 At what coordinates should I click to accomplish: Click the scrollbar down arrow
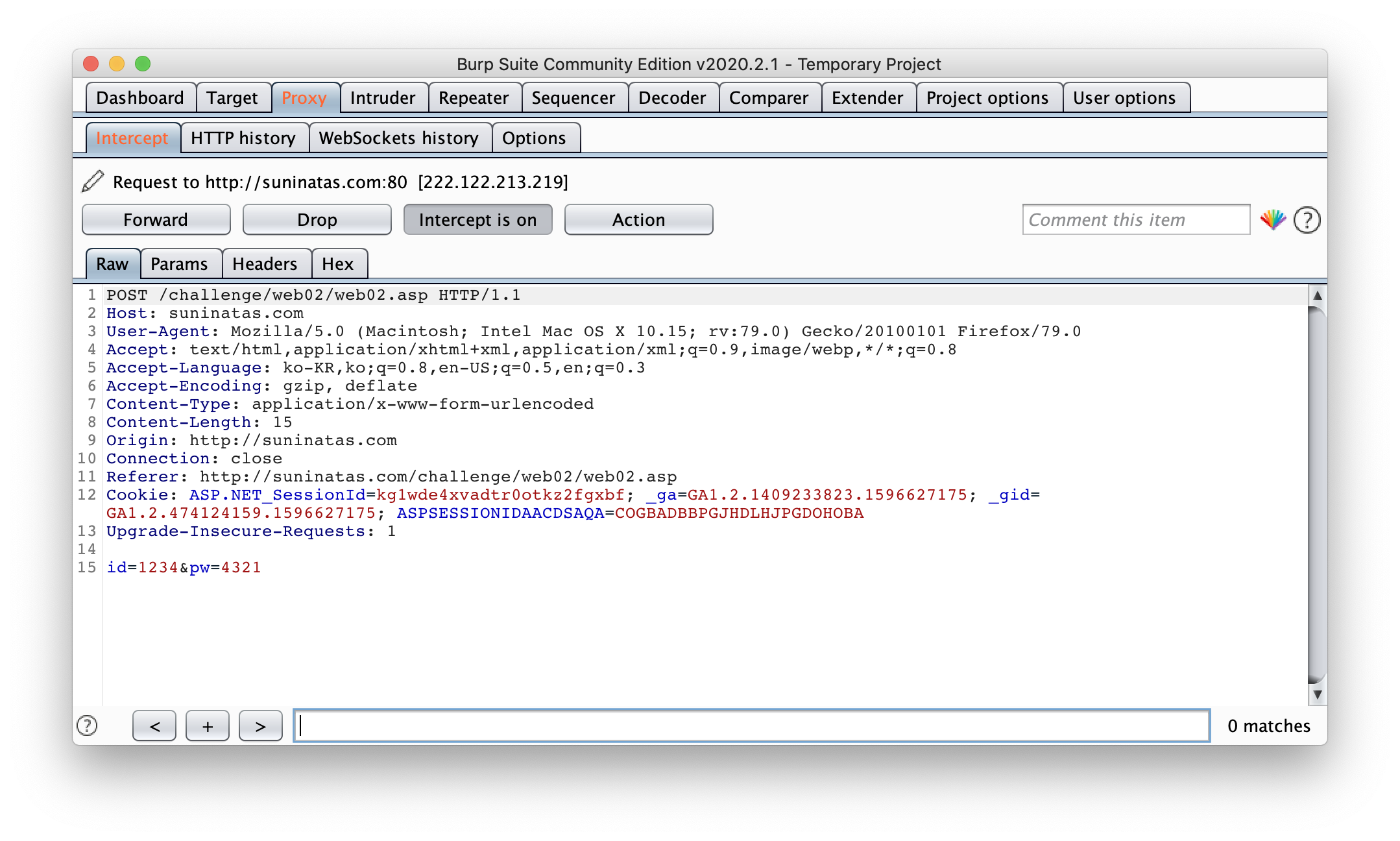pyautogui.click(x=1317, y=694)
